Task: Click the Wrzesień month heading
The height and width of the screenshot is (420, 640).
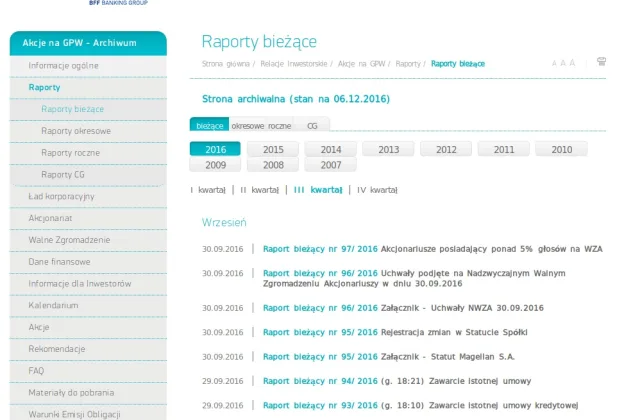Action: [224, 222]
